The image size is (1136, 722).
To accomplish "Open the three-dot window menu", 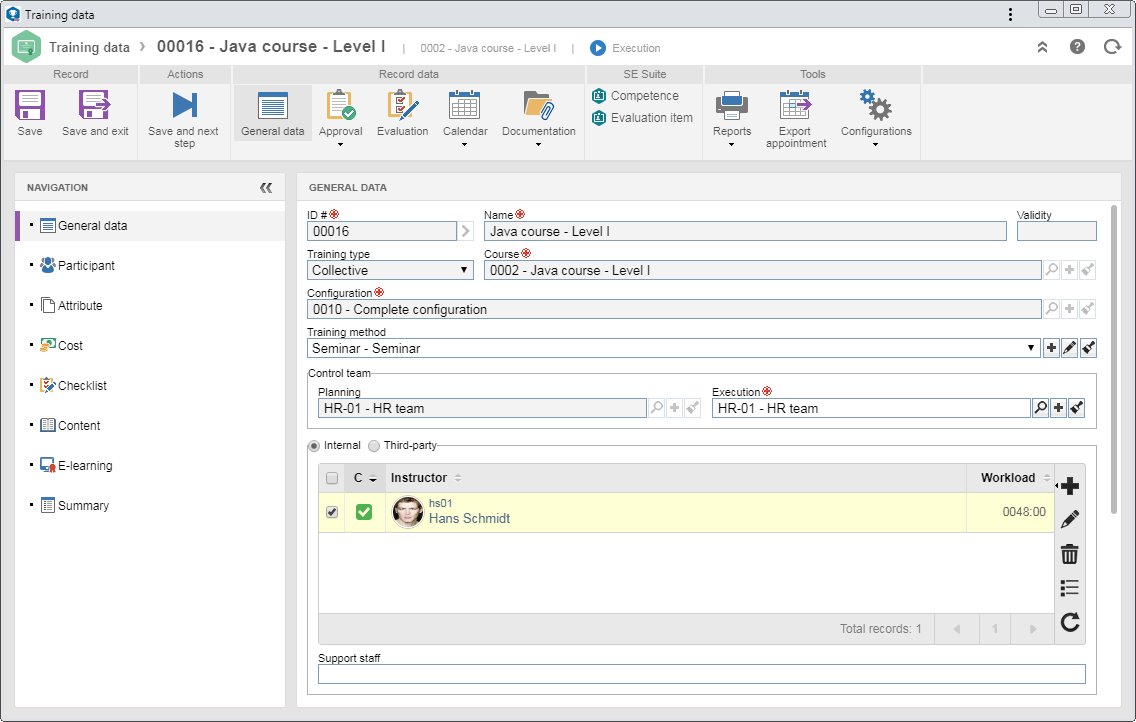I will coord(1010,14).
